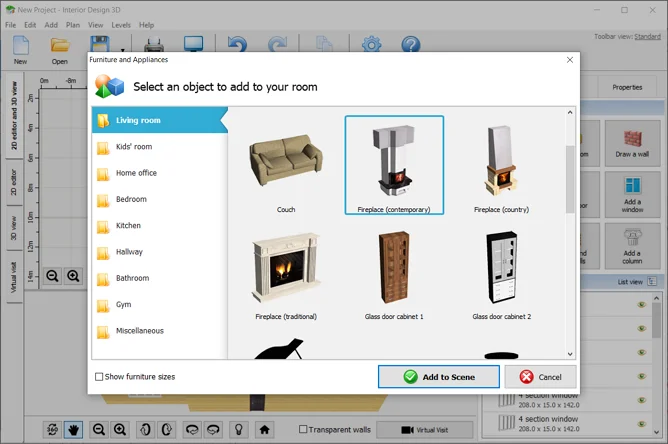Open the Kids' room category
Viewport: 668px width, 444px height.
pos(159,147)
